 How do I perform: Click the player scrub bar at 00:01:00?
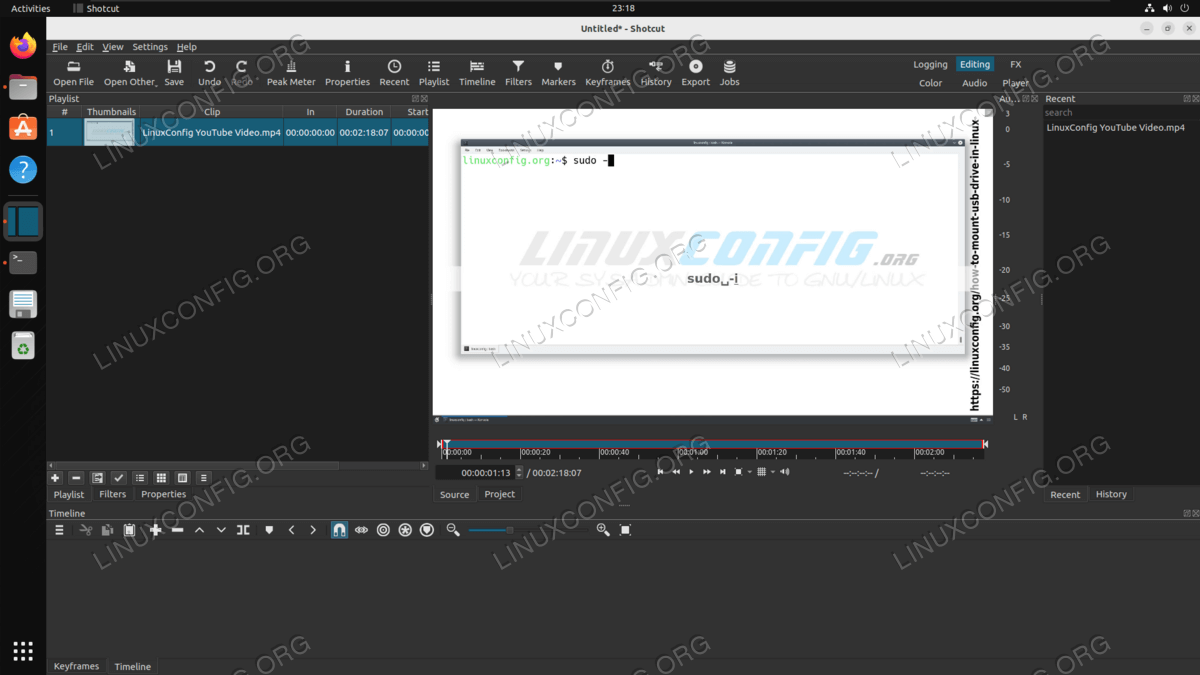[x=680, y=446]
